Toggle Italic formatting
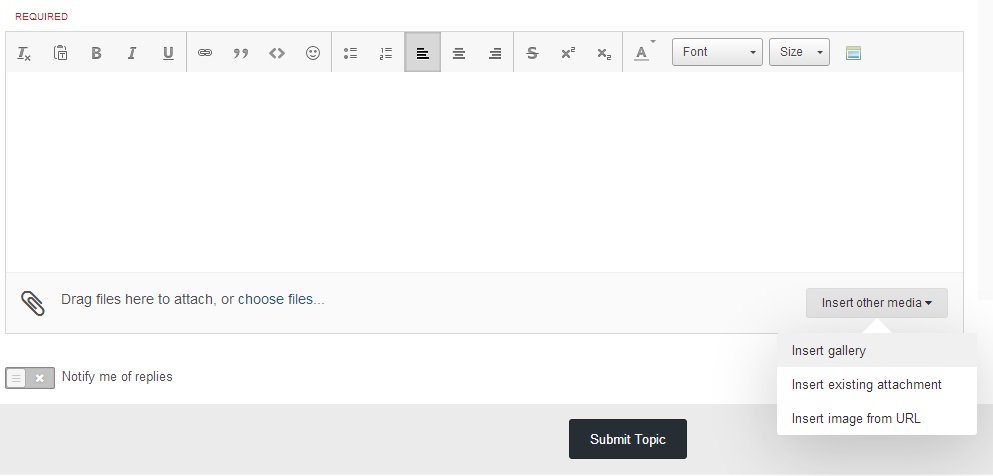993x476 pixels. click(131, 53)
